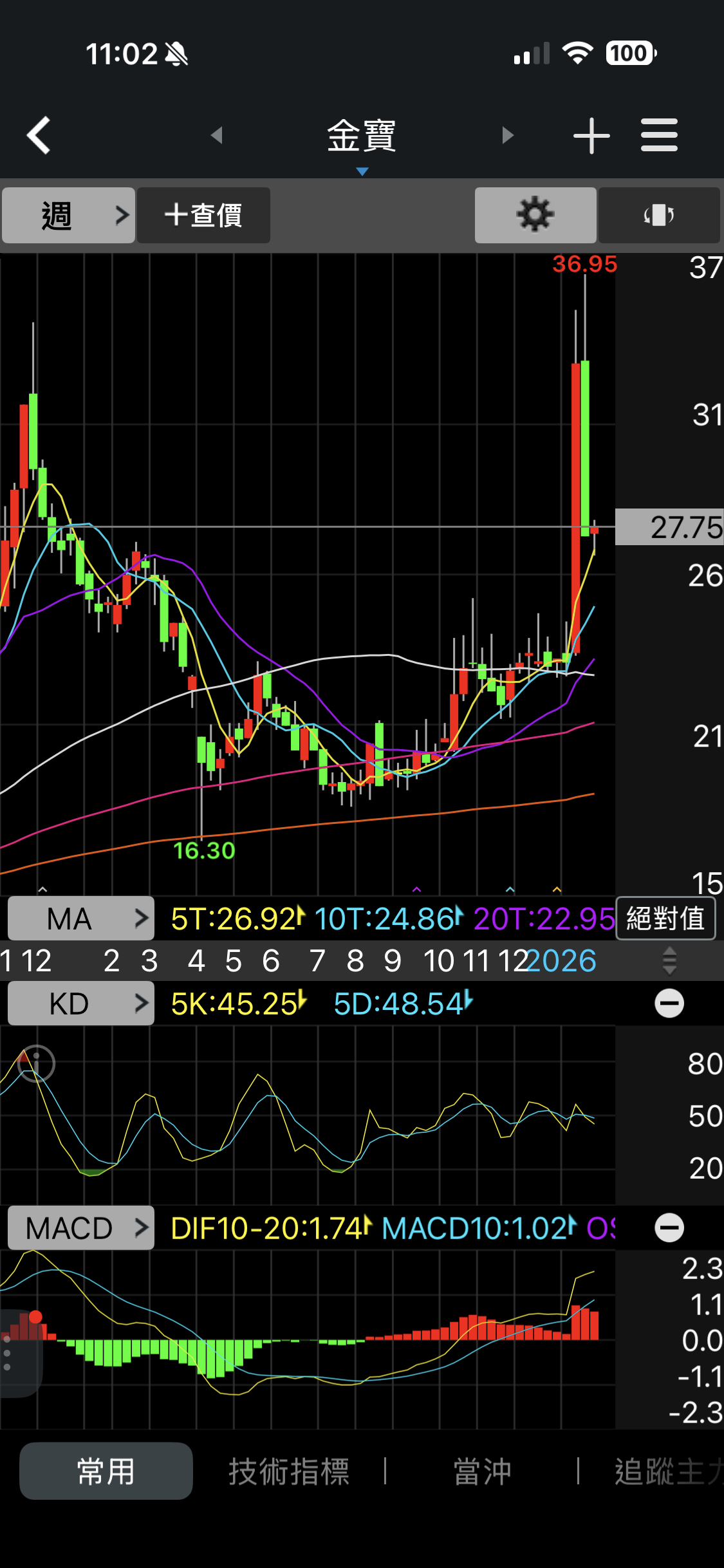This screenshot has height=1568, width=724.
Task: Tap the 5D:48.54 value
Action: [403, 1004]
